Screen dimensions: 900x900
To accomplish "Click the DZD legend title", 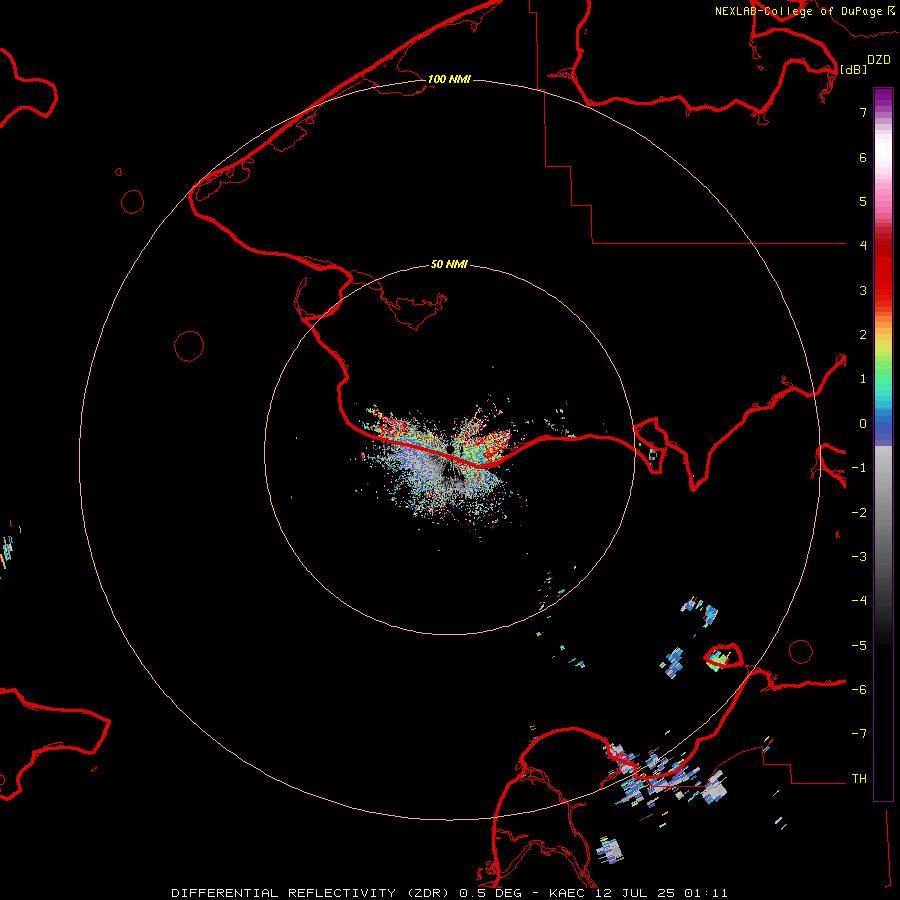I will pyautogui.click(x=879, y=60).
